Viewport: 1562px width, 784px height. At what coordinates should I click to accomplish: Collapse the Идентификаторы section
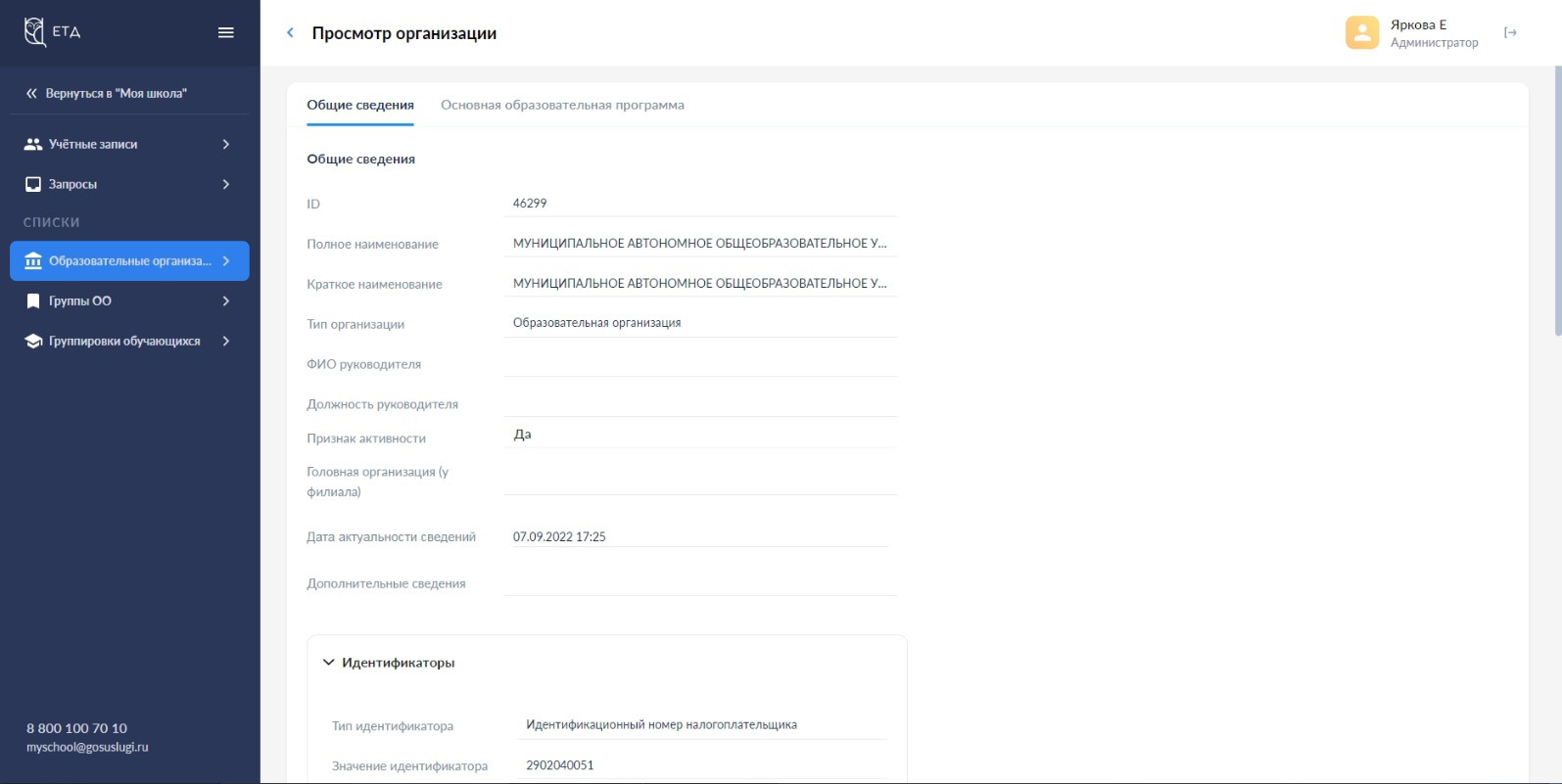pos(329,663)
